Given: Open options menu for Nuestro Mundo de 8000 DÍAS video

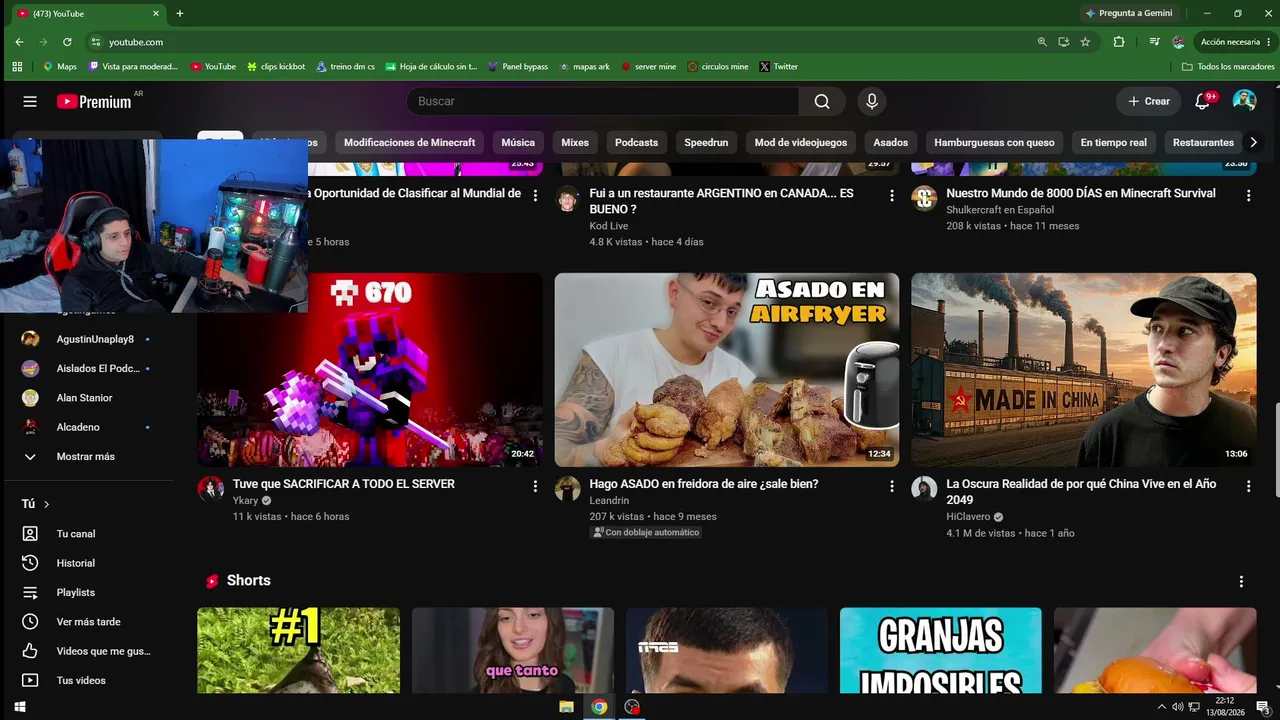Looking at the screenshot, I should point(1248,196).
